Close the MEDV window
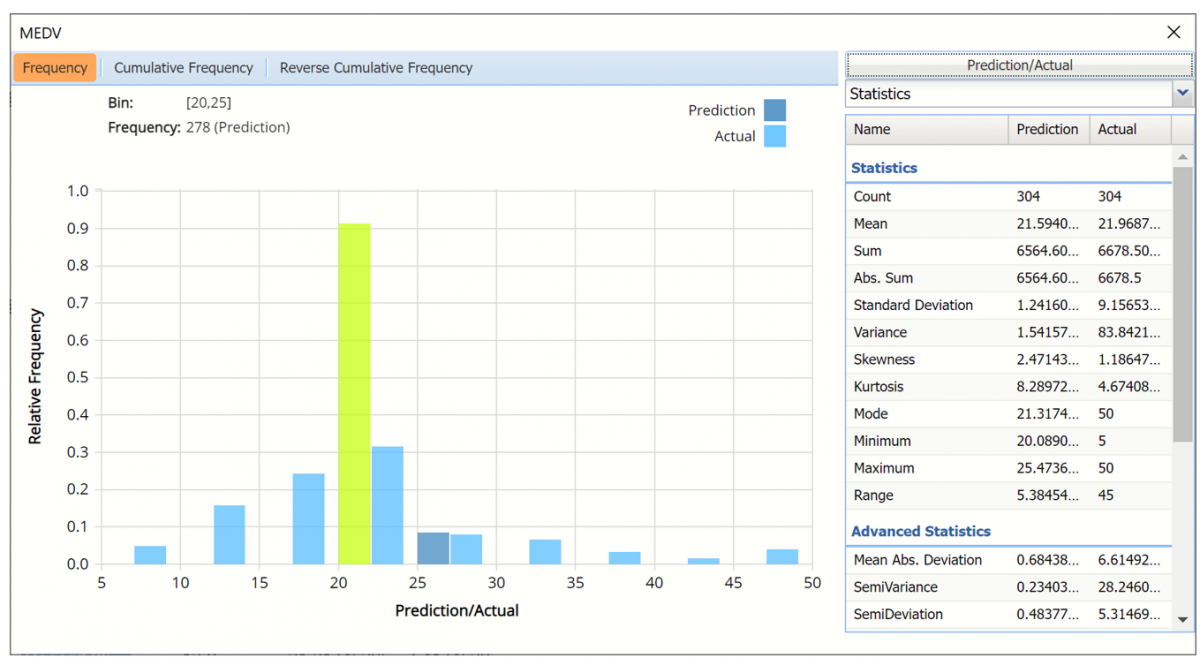The height and width of the screenshot is (658, 1200). [x=1174, y=32]
